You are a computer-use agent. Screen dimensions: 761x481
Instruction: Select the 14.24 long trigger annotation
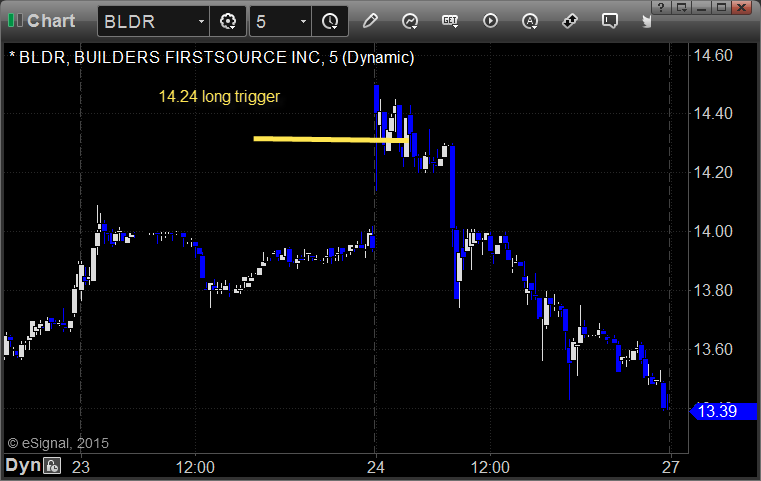pos(219,96)
